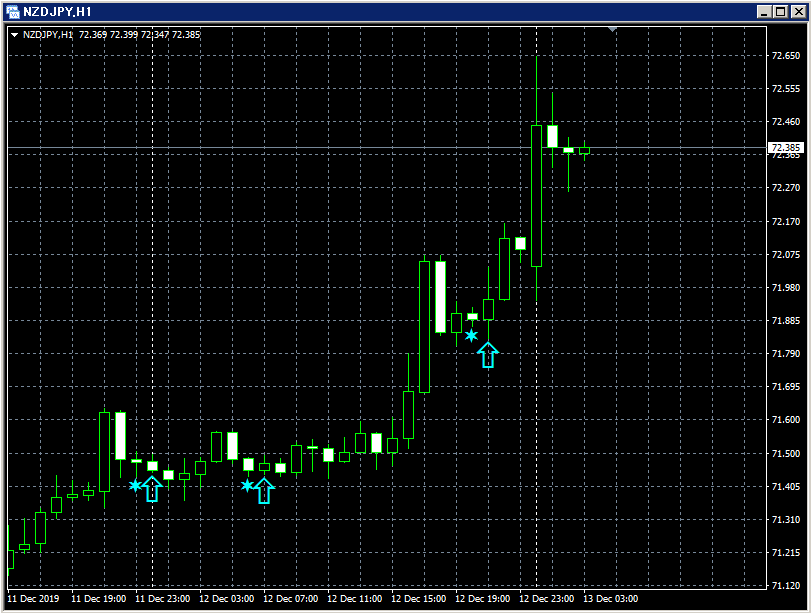
Task: Click the star marker above the rightmost buy arrow
Action: [470, 335]
